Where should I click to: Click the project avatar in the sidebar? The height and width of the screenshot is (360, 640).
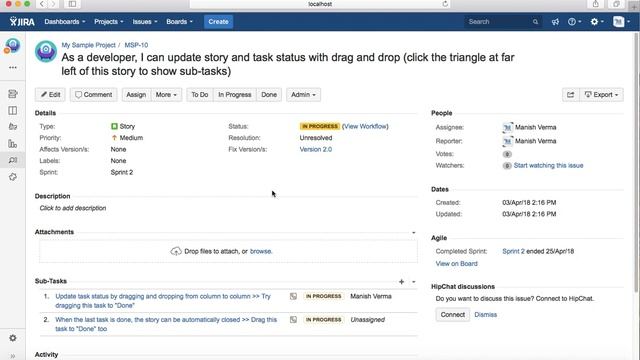(12, 46)
